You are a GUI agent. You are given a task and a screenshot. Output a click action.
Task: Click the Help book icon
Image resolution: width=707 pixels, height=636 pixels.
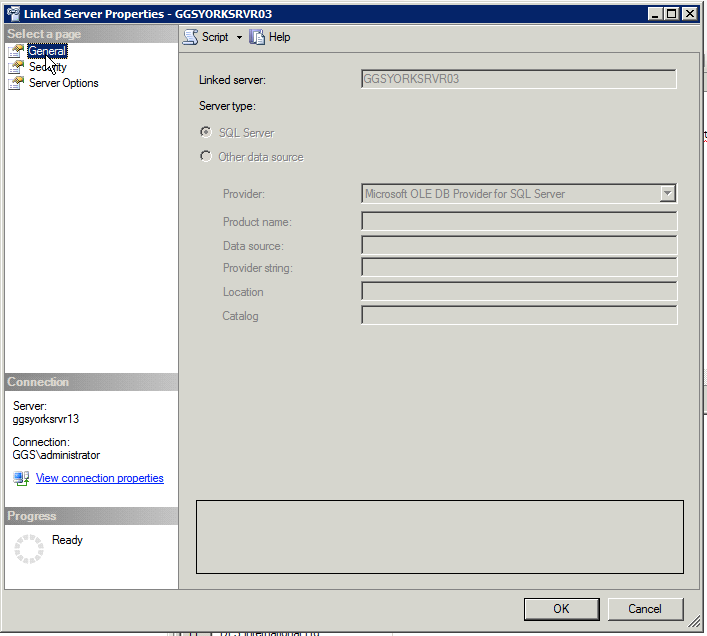pyautogui.click(x=257, y=37)
